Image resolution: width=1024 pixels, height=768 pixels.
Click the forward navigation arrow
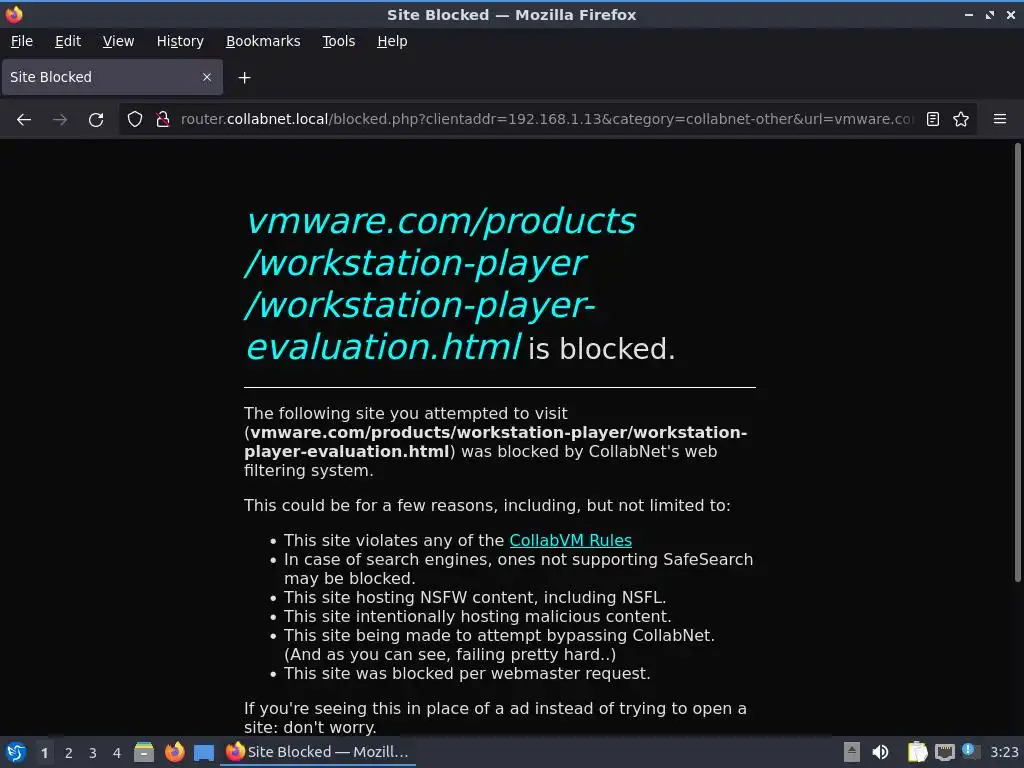[60, 120]
